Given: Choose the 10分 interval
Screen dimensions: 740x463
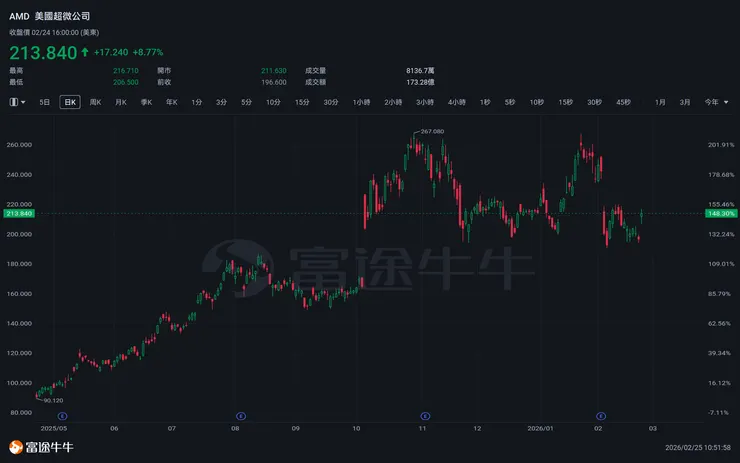Looking at the screenshot, I should click(x=273, y=102).
